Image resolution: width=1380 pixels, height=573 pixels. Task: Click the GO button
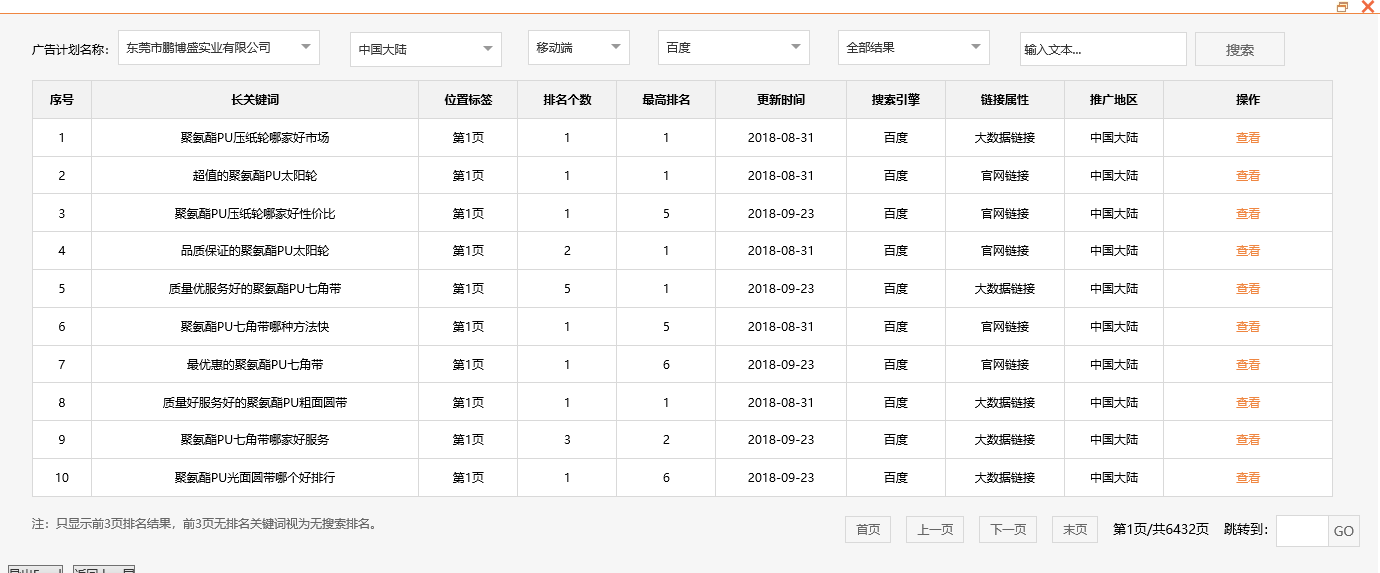(x=1343, y=531)
